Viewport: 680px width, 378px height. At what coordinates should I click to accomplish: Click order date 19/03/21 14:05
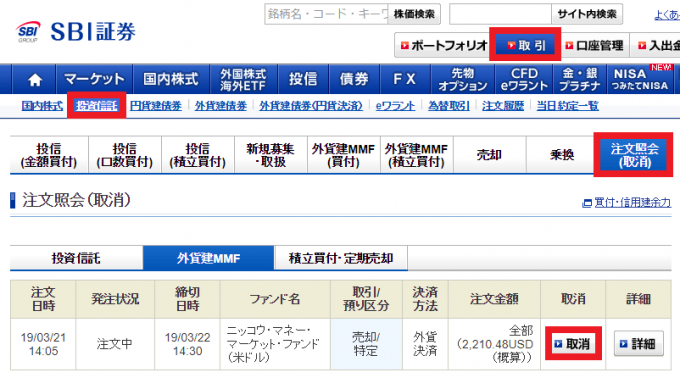(x=43, y=344)
